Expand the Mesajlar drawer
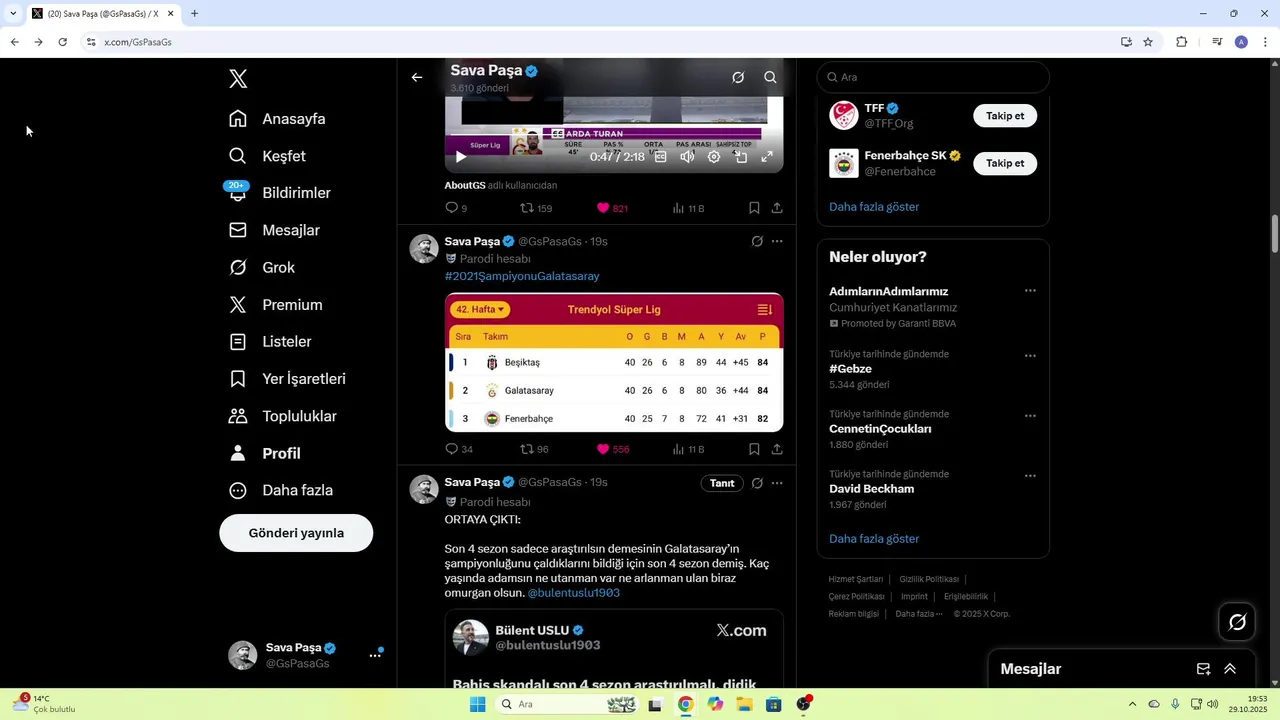Image resolution: width=1280 pixels, height=720 pixels. (x=1230, y=669)
